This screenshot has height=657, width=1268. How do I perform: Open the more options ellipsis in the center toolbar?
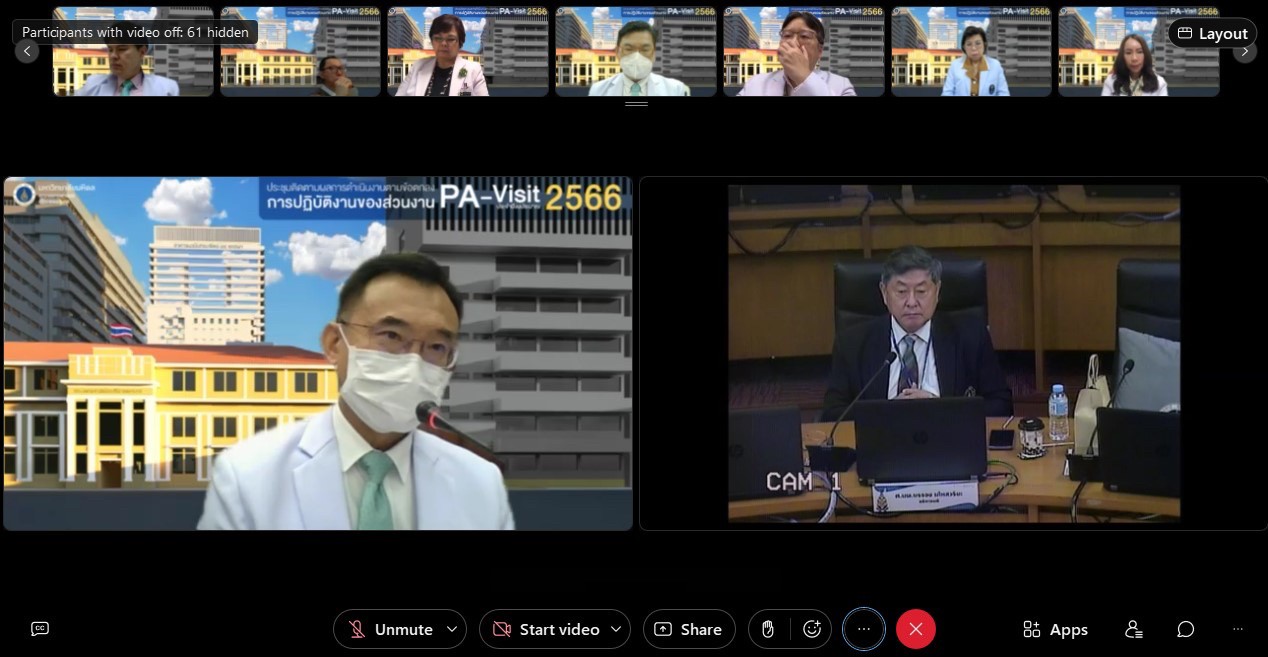point(864,629)
